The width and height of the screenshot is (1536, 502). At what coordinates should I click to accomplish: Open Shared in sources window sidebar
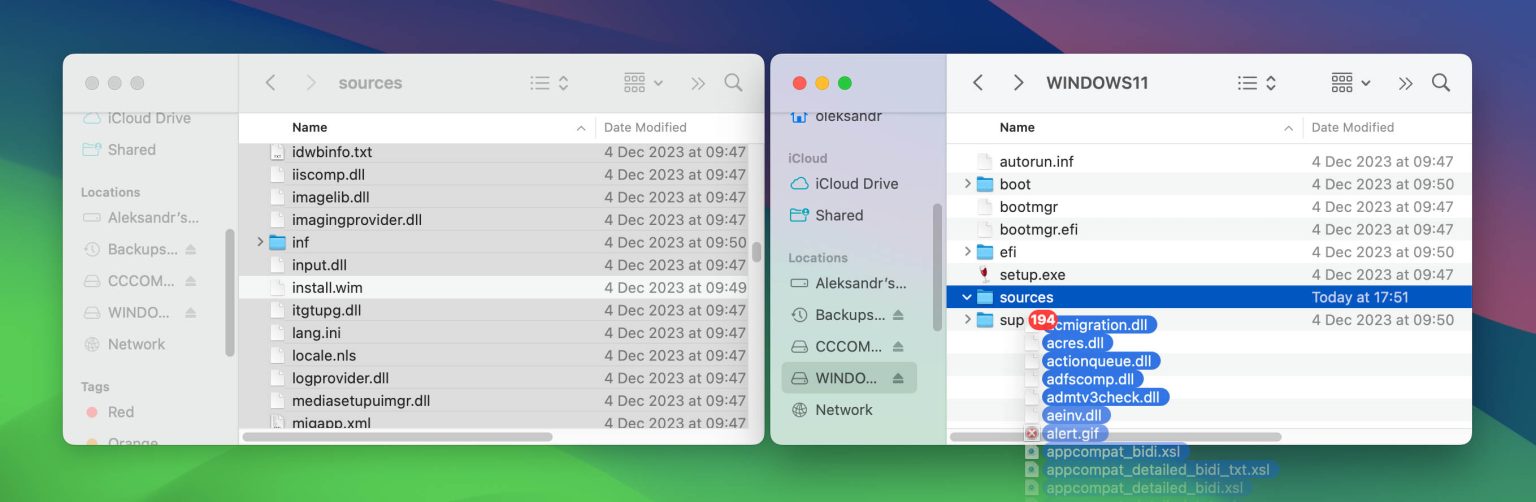pyautogui.click(x=120, y=150)
